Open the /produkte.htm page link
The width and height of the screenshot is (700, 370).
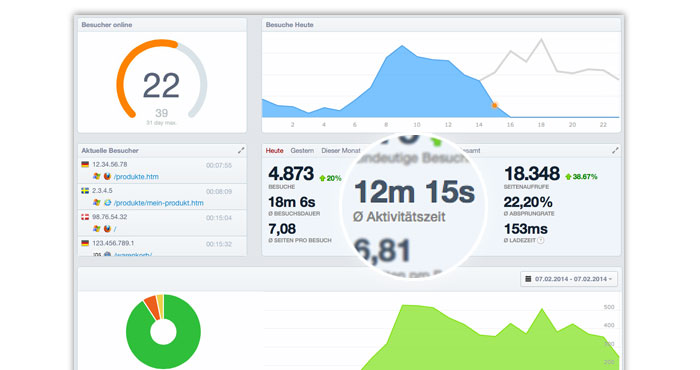coord(136,177)
